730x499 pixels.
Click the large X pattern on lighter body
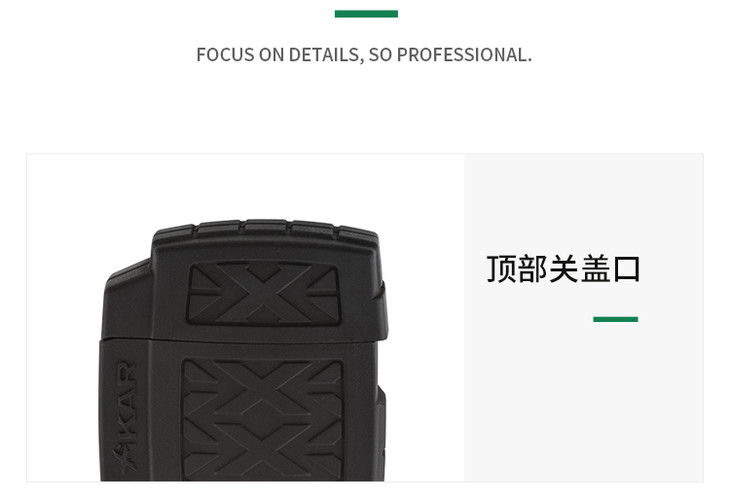click(x=262, y=419)
